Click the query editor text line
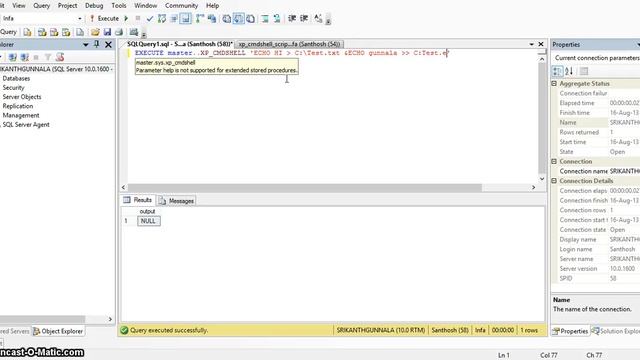Image resolution: width=640 pixels, height=360 pixels. coord(292,53)
